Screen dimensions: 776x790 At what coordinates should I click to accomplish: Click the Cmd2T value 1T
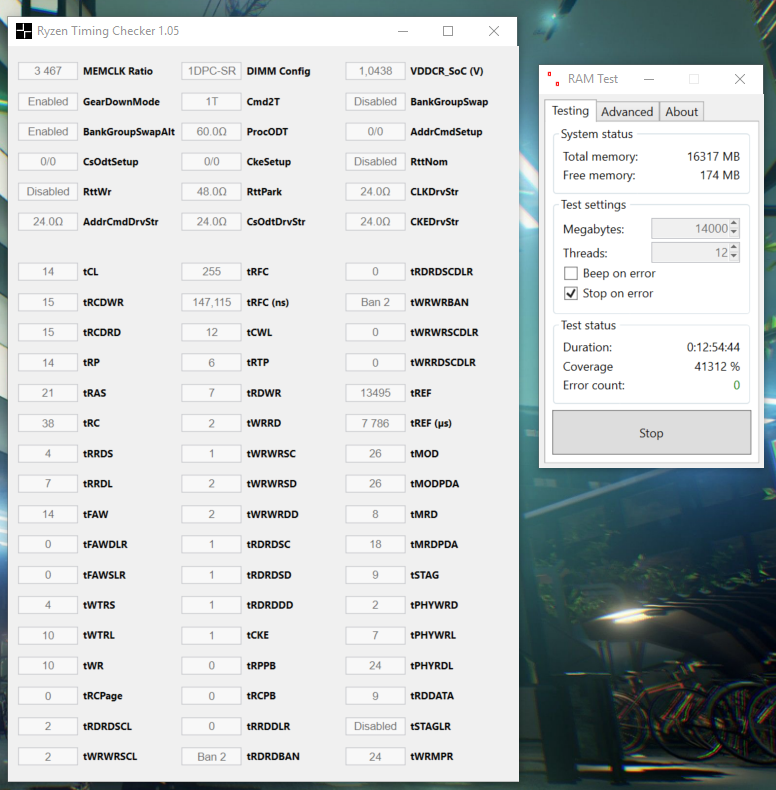(212, 101)
